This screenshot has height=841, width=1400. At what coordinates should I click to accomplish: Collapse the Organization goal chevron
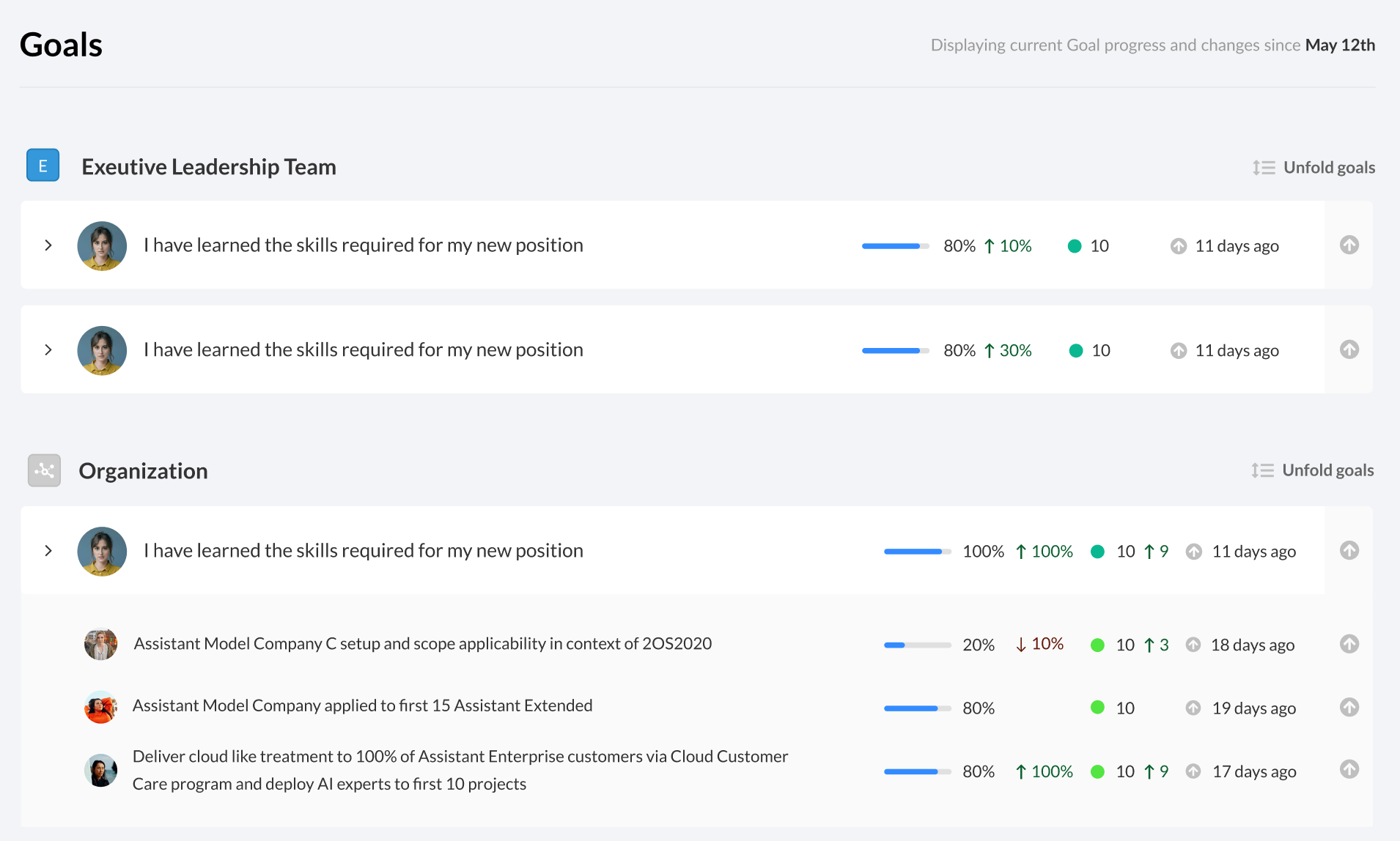(48, 550)
